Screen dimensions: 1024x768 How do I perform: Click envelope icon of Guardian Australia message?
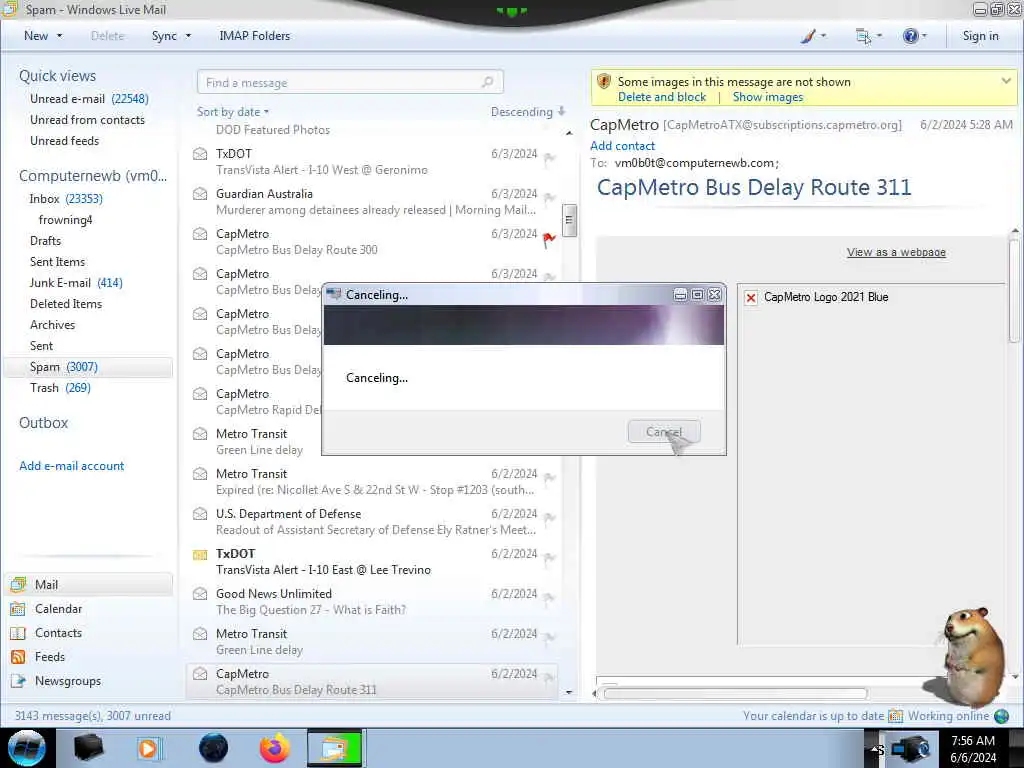pyautogui.click(x=200, y=194)
